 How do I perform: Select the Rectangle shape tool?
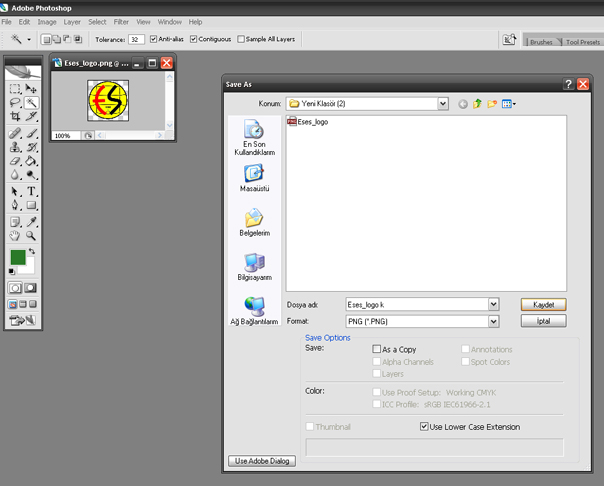31,205
